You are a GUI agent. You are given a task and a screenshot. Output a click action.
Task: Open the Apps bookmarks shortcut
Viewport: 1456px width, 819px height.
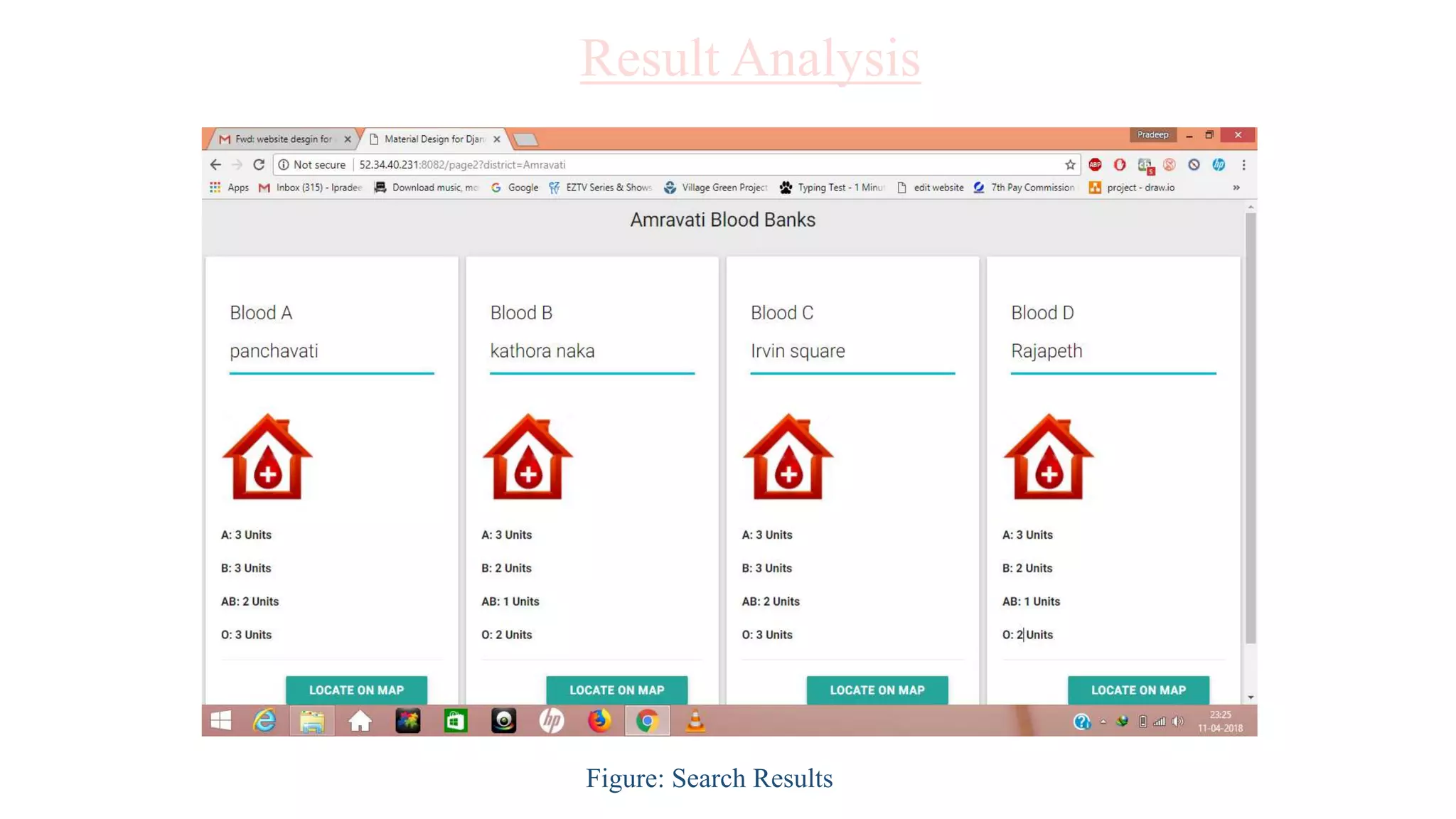point(229,188)
